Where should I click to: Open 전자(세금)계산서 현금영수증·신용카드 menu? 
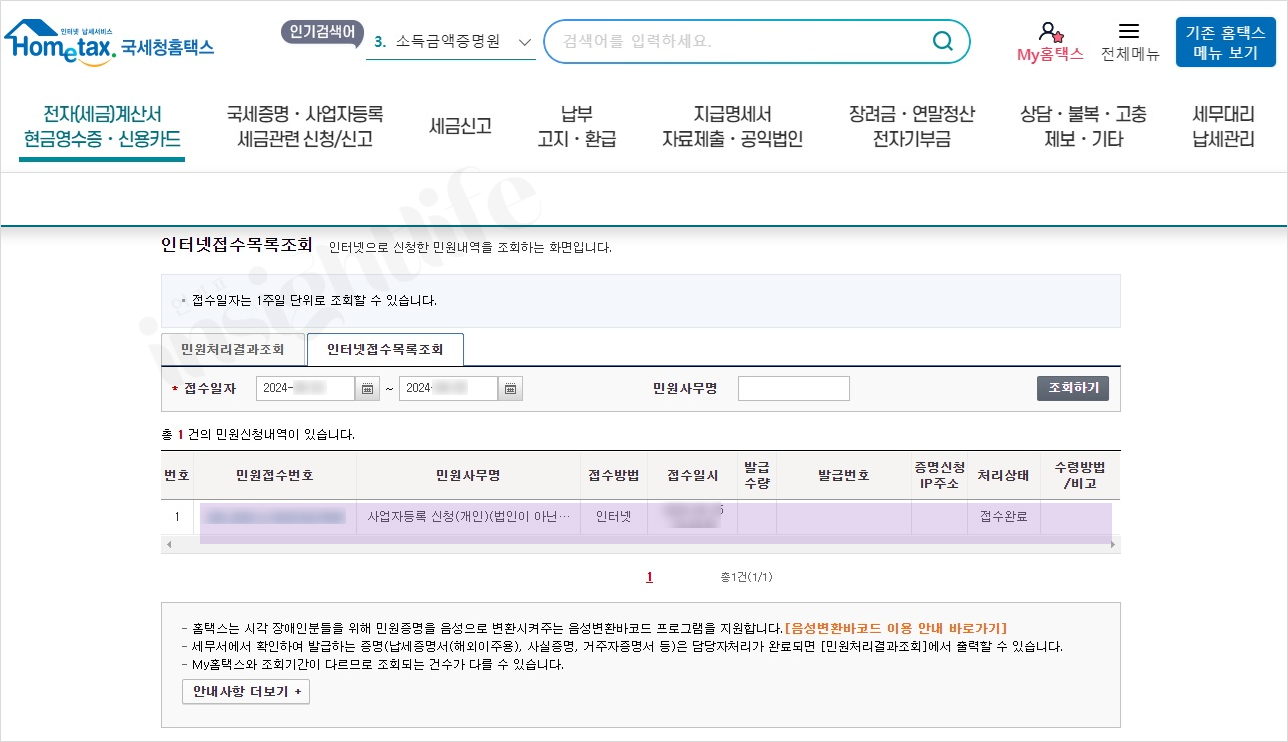pos(102,127)
